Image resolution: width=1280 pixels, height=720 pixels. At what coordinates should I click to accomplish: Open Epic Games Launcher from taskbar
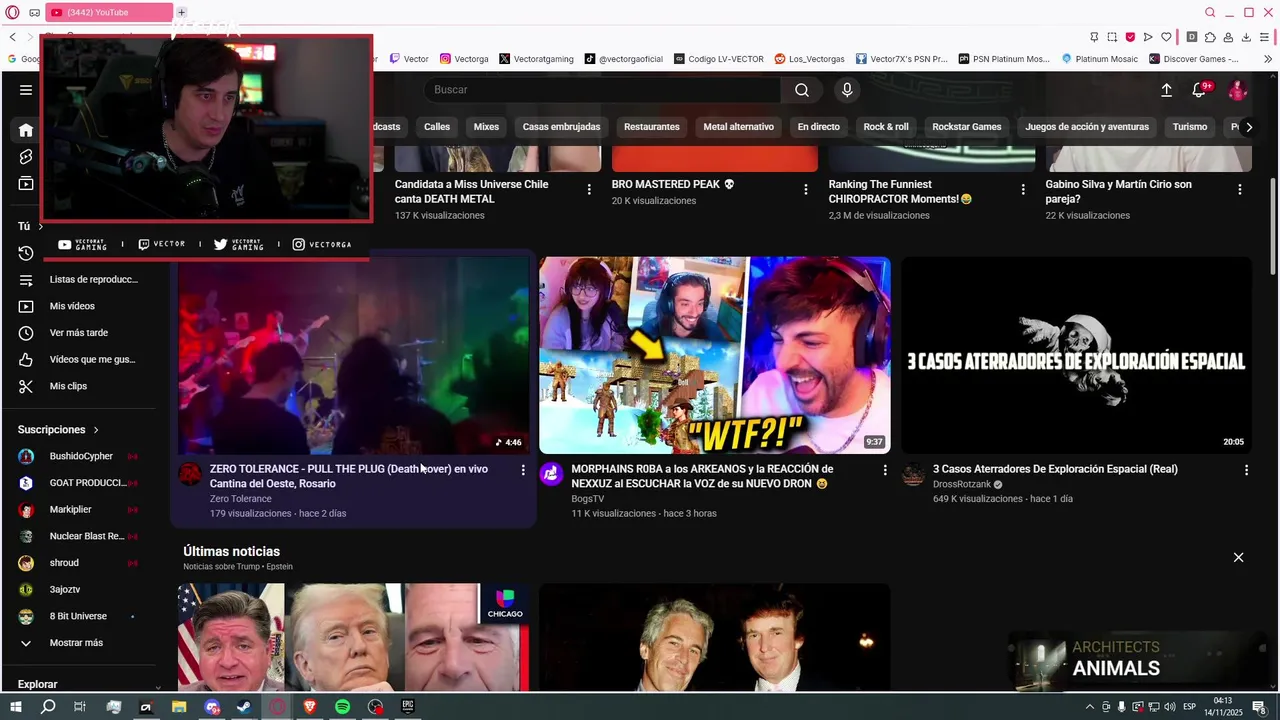tap(408, 707)
